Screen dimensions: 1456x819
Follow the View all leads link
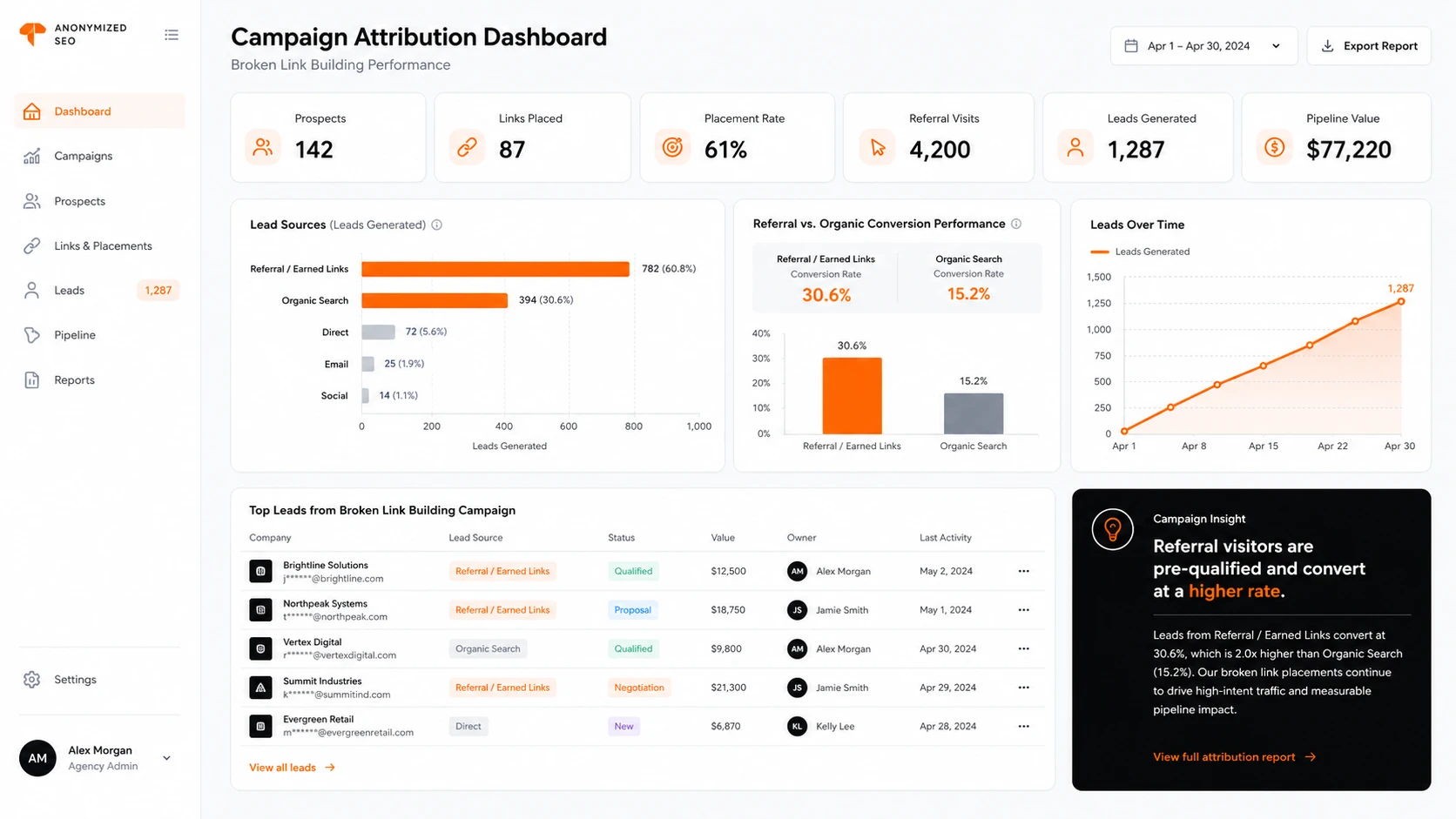tap(293, 768)
